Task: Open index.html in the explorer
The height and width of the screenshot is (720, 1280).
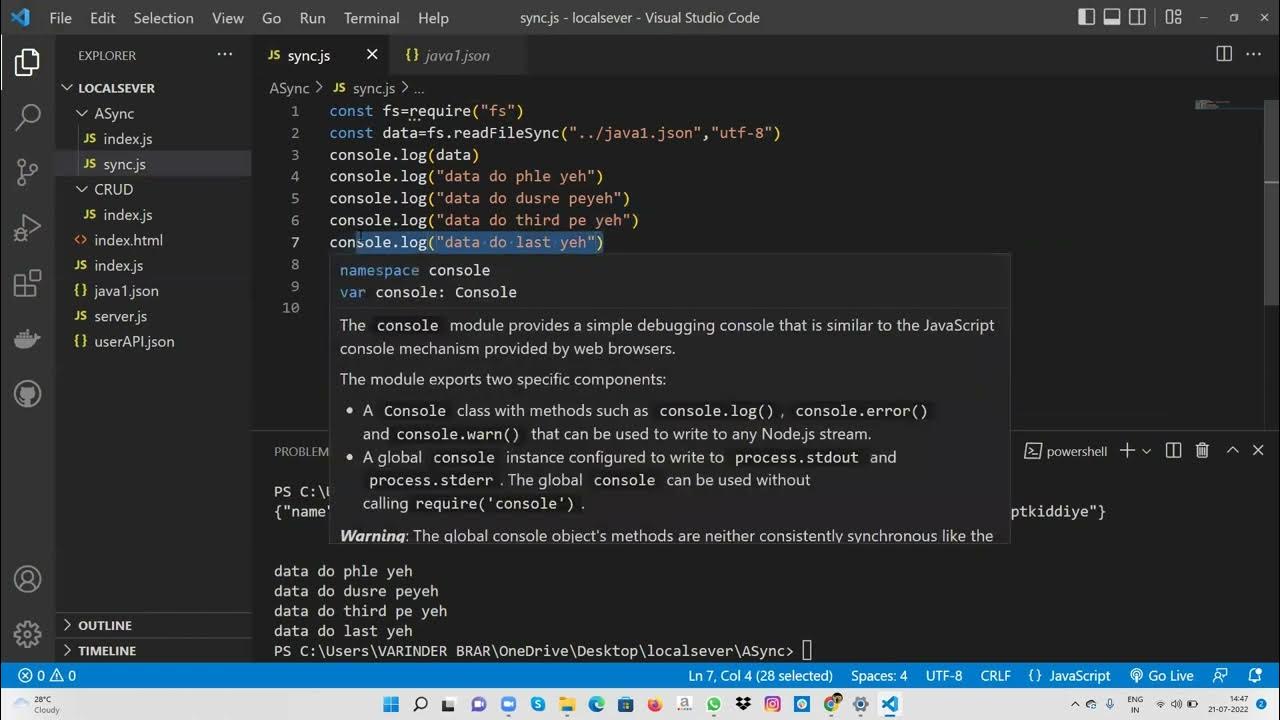Action: click(153, 240)
